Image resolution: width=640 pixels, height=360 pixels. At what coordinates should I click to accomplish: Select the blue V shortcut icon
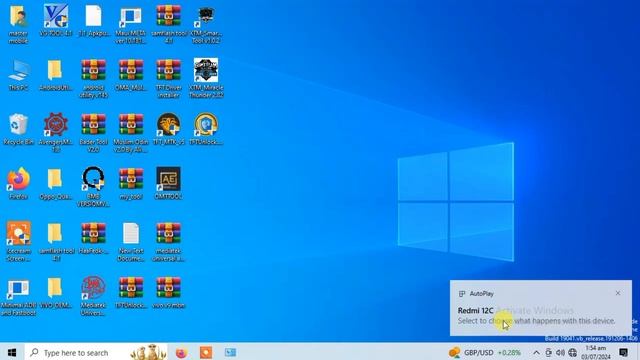(56, 17)
